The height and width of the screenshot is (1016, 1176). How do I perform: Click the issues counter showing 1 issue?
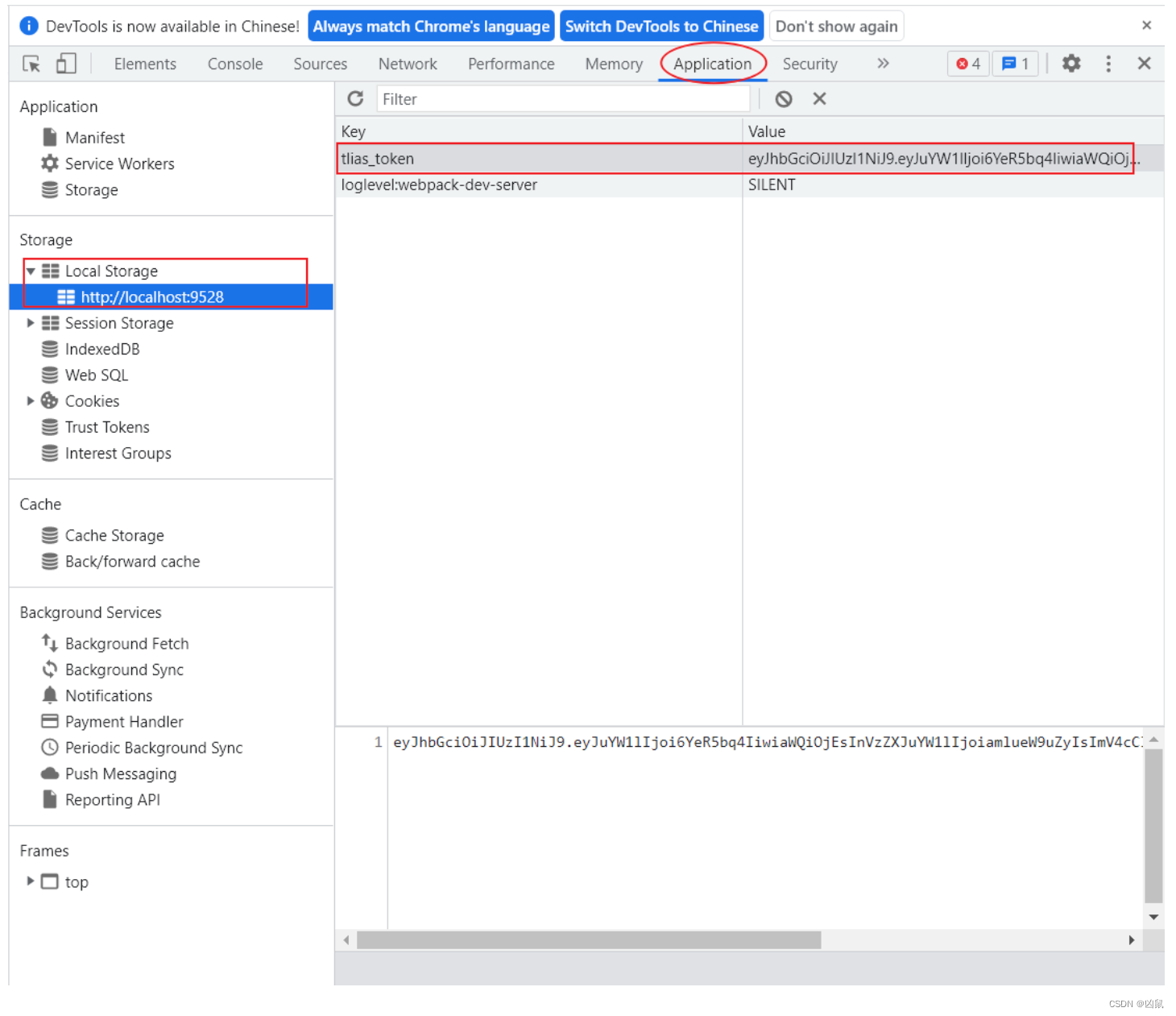(x=1016, y=64)
